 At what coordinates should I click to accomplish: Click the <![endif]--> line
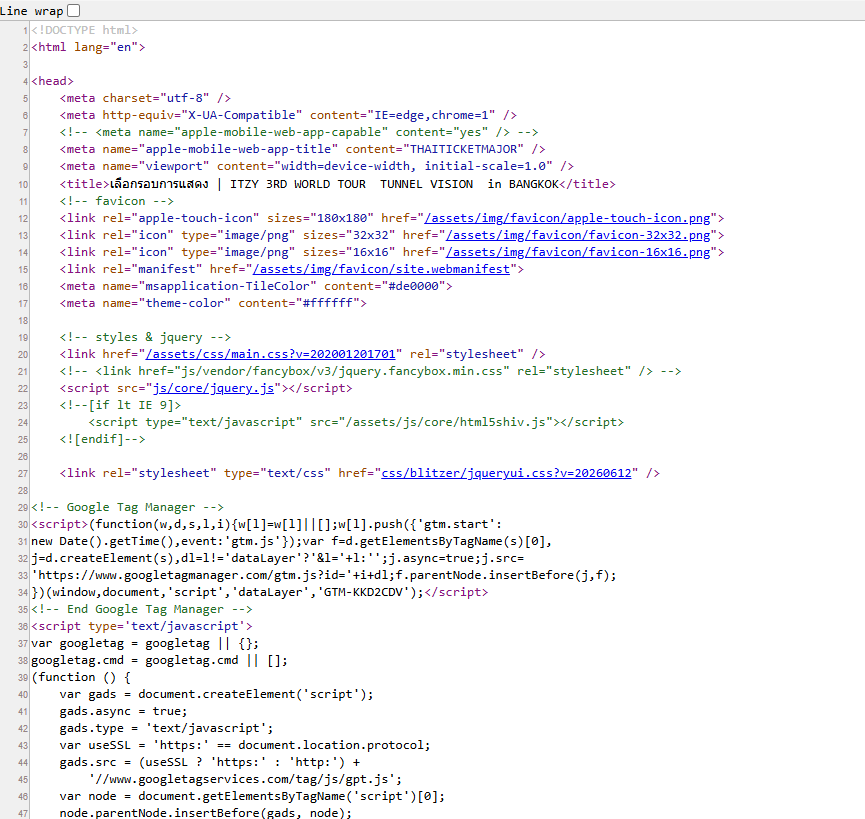103,440
